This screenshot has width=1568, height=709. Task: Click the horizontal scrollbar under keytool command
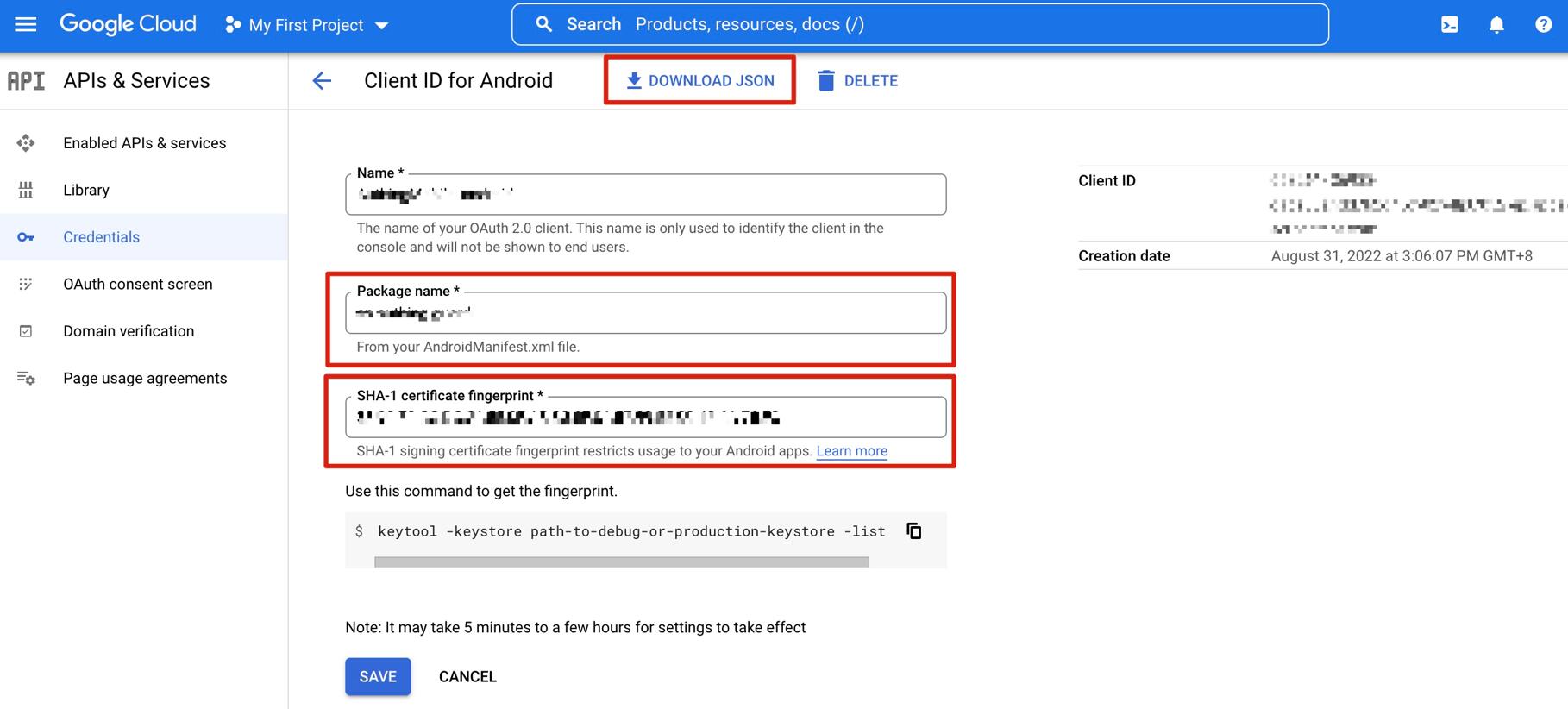click(621, 562)
